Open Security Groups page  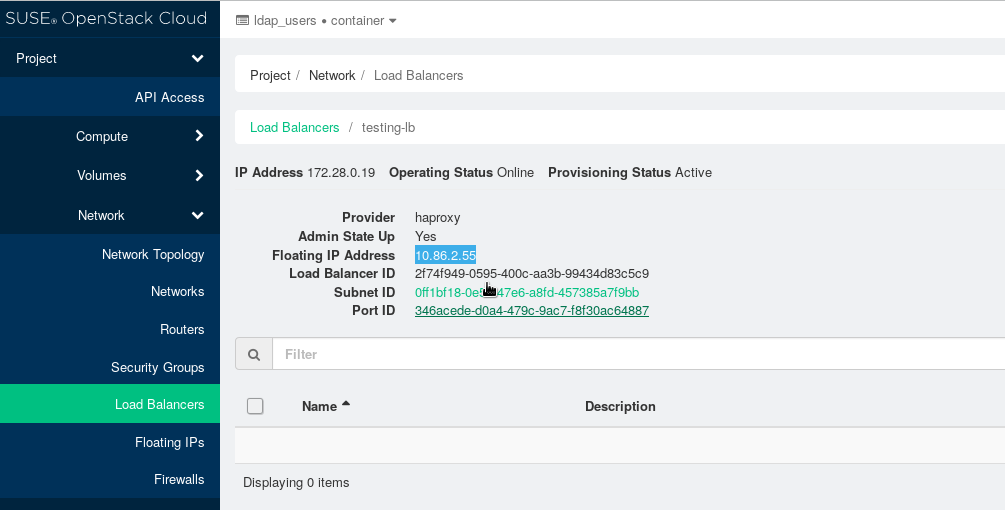point(157,367)
